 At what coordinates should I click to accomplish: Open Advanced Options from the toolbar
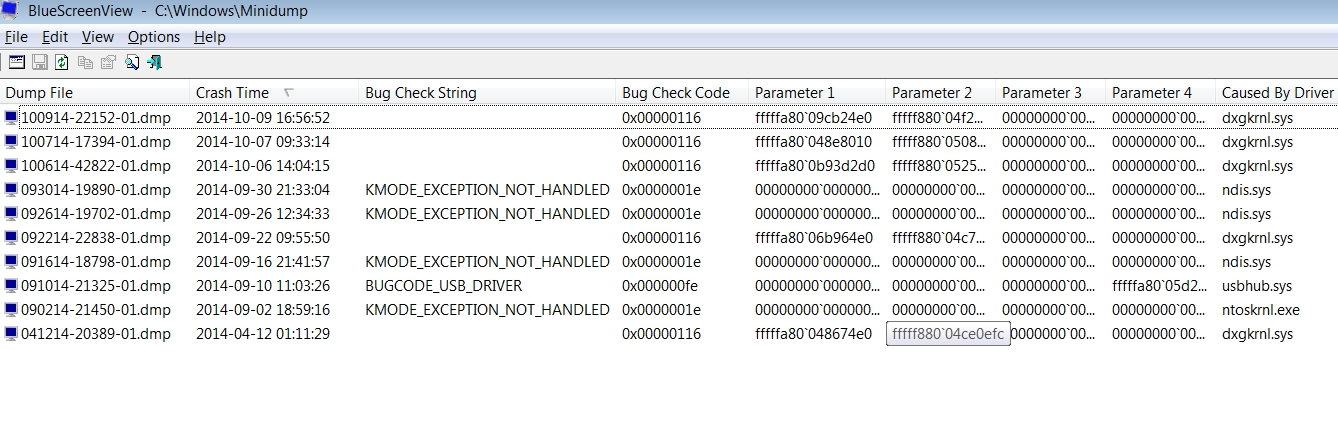pos(17,62)
